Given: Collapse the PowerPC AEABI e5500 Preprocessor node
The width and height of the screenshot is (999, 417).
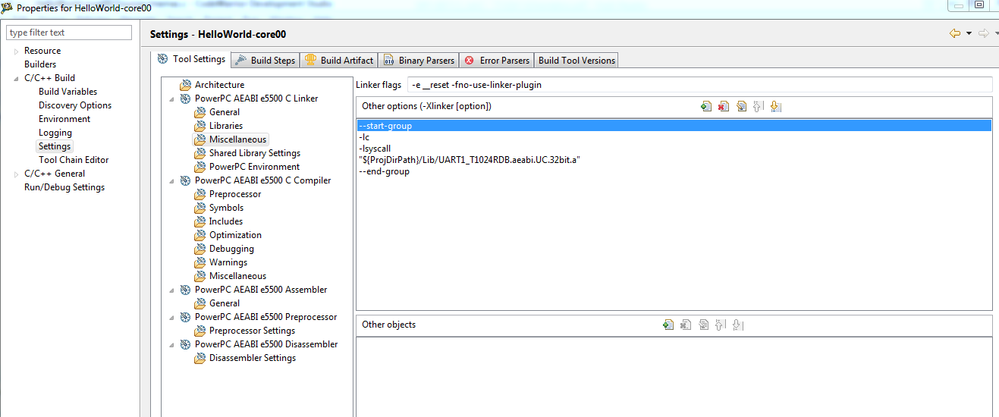Looking at the screenshot, I should (171, 318).
